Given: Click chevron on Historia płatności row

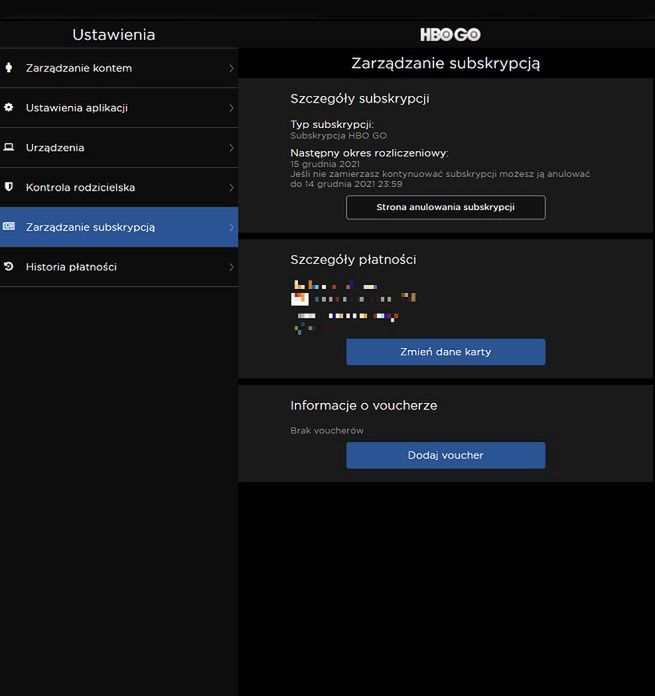Looking at the screenshot, I should point(231,267).
